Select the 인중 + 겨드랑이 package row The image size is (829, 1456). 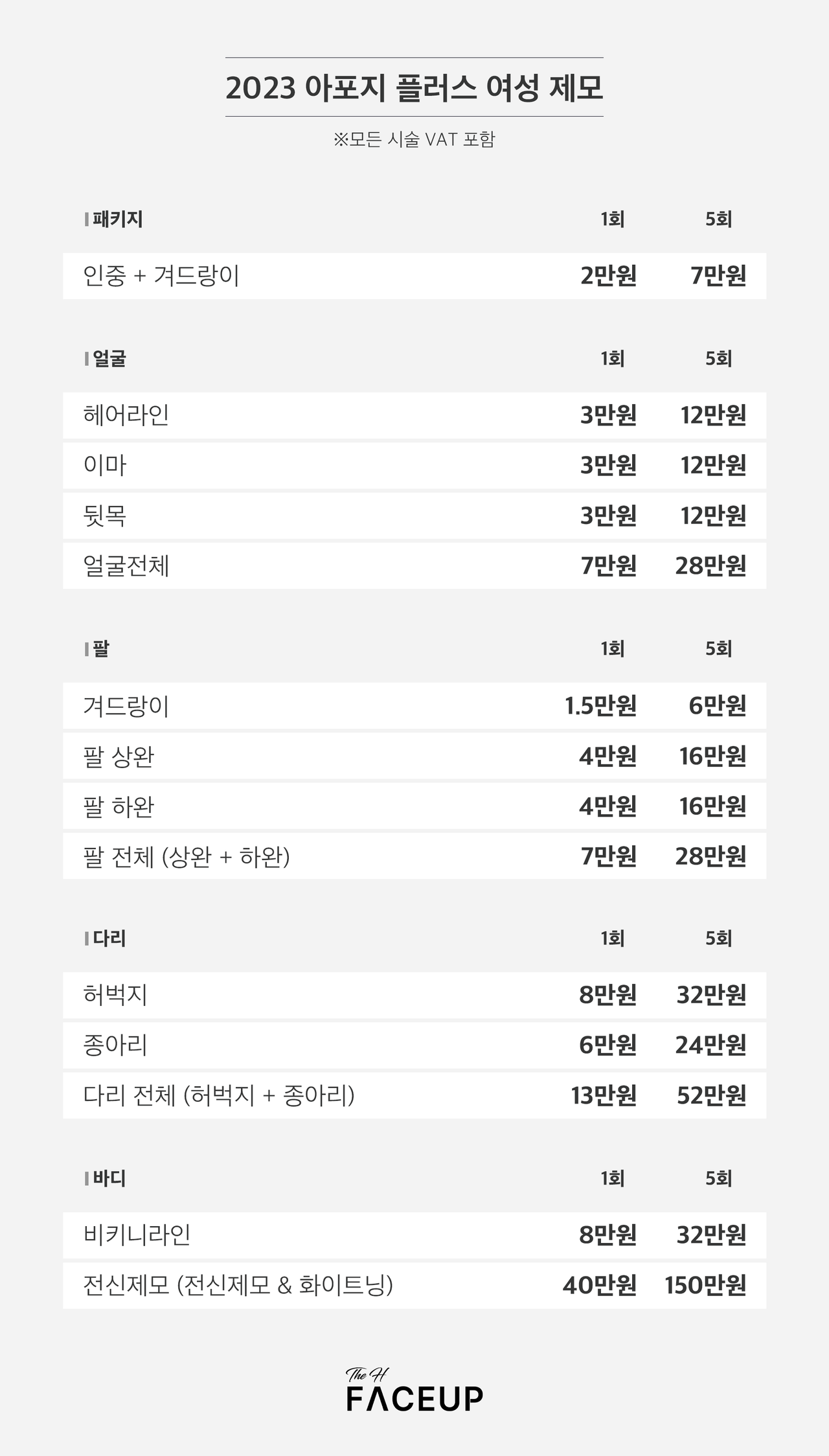(x=414, y=276)
